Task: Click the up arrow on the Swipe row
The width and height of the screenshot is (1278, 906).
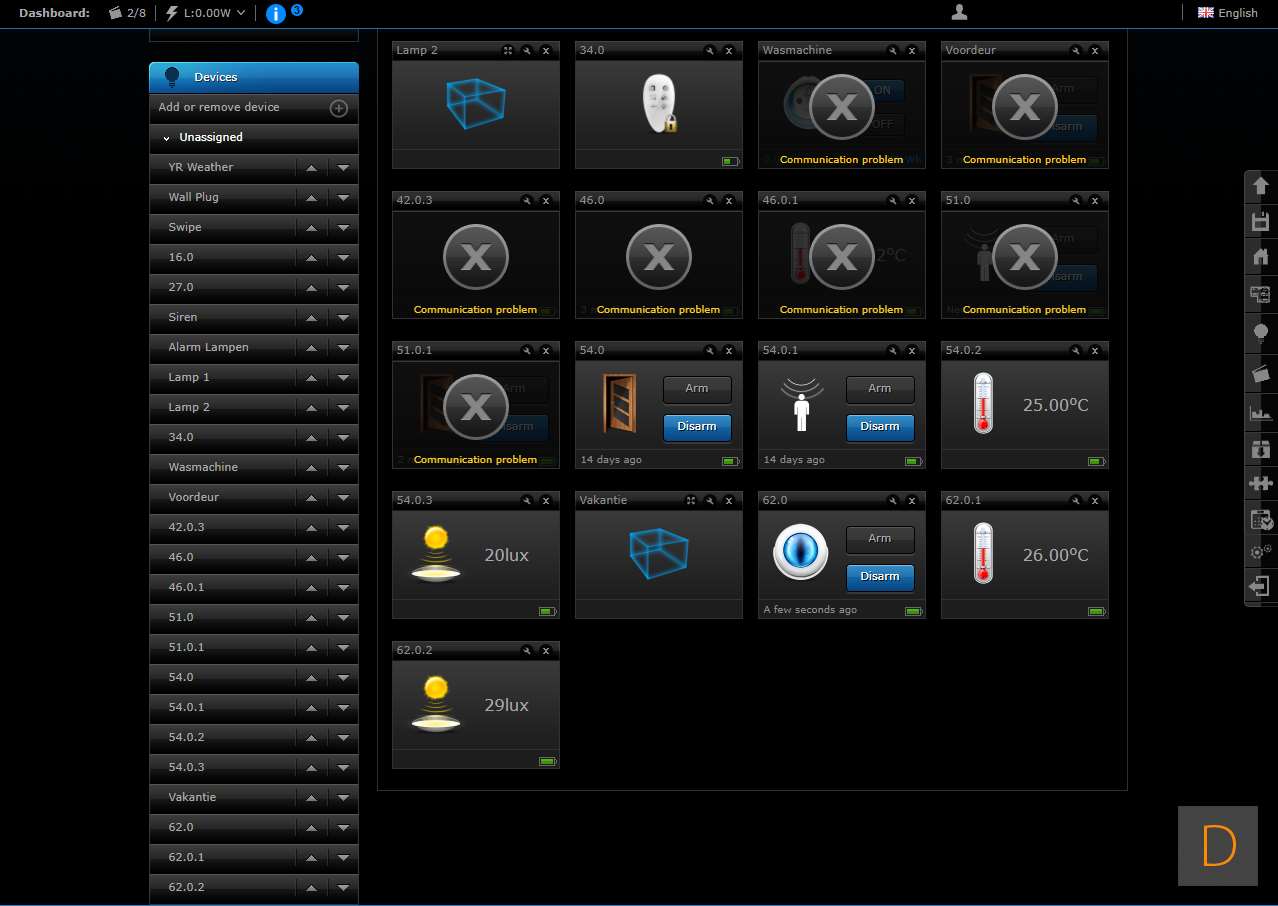Action: [312, 228]
